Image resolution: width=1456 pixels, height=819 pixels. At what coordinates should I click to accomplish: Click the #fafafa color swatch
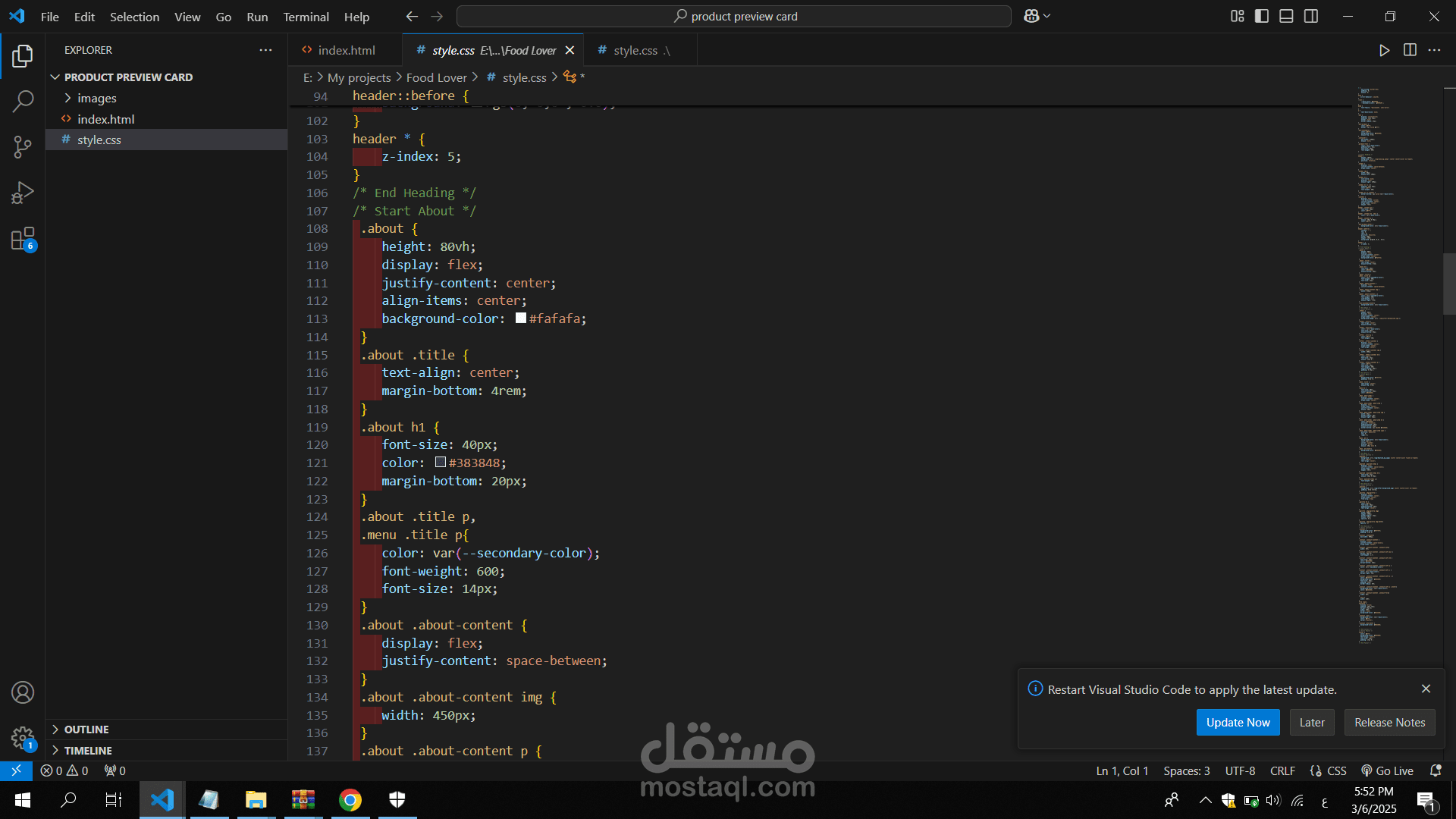[x=521, y=318]
